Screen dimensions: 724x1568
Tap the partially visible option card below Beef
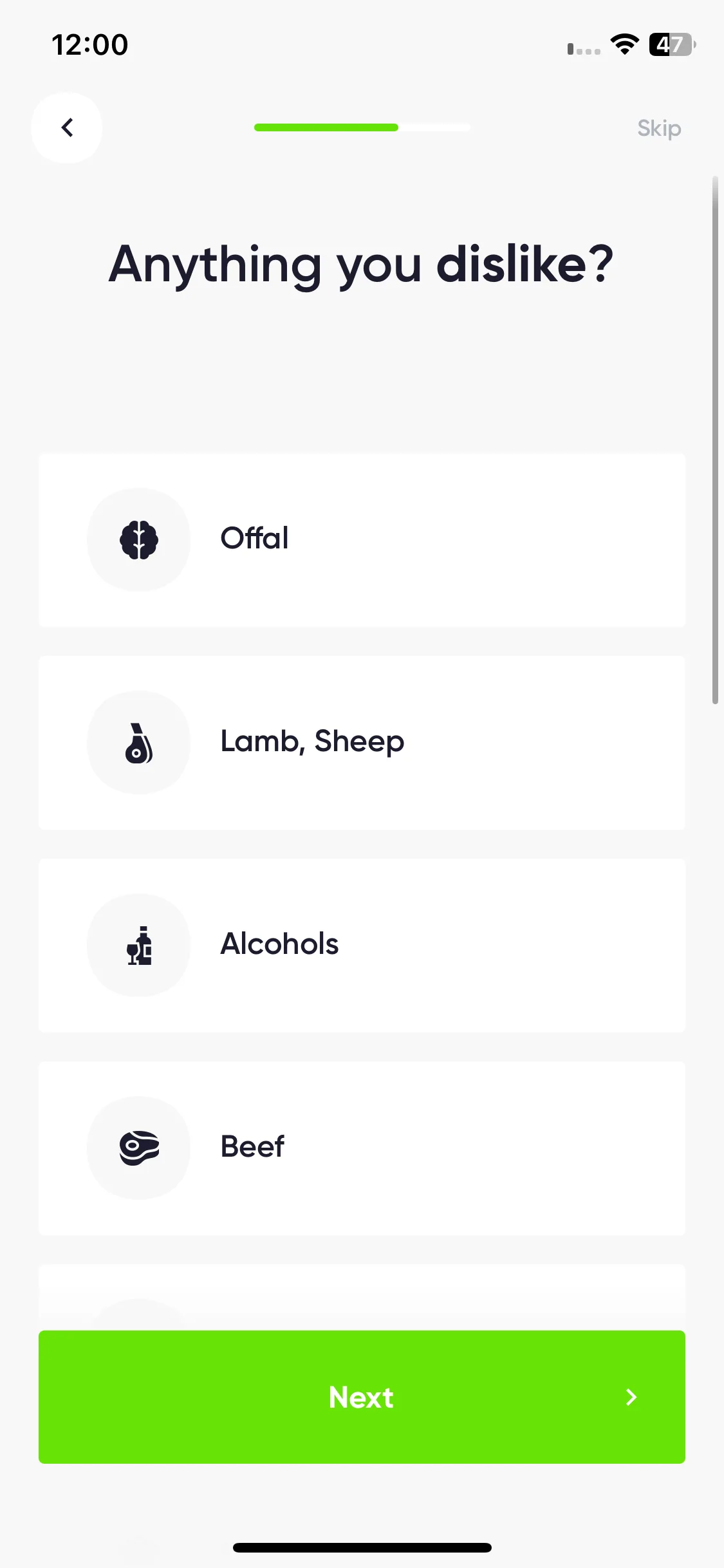pos(362,1297)
